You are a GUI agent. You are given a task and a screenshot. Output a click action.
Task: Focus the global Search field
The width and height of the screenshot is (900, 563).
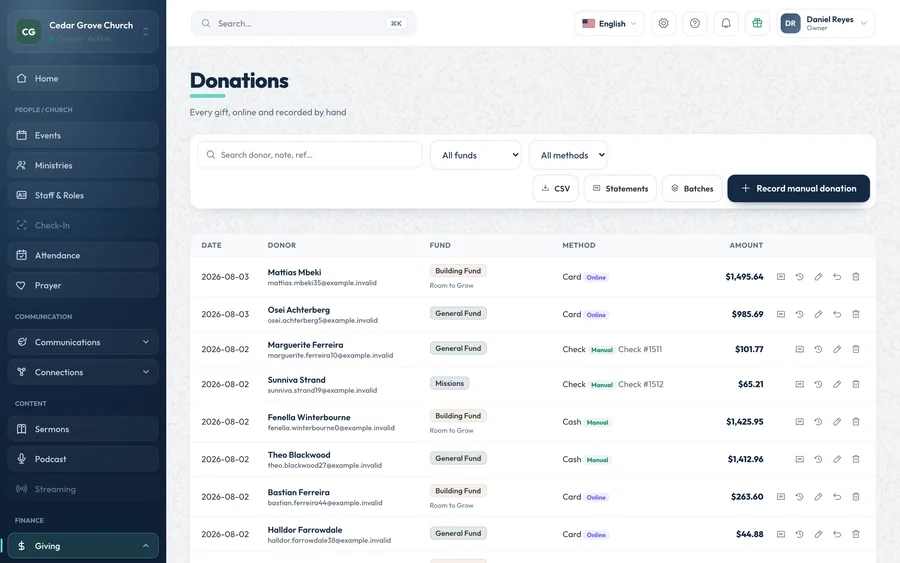tap(303, 24)
